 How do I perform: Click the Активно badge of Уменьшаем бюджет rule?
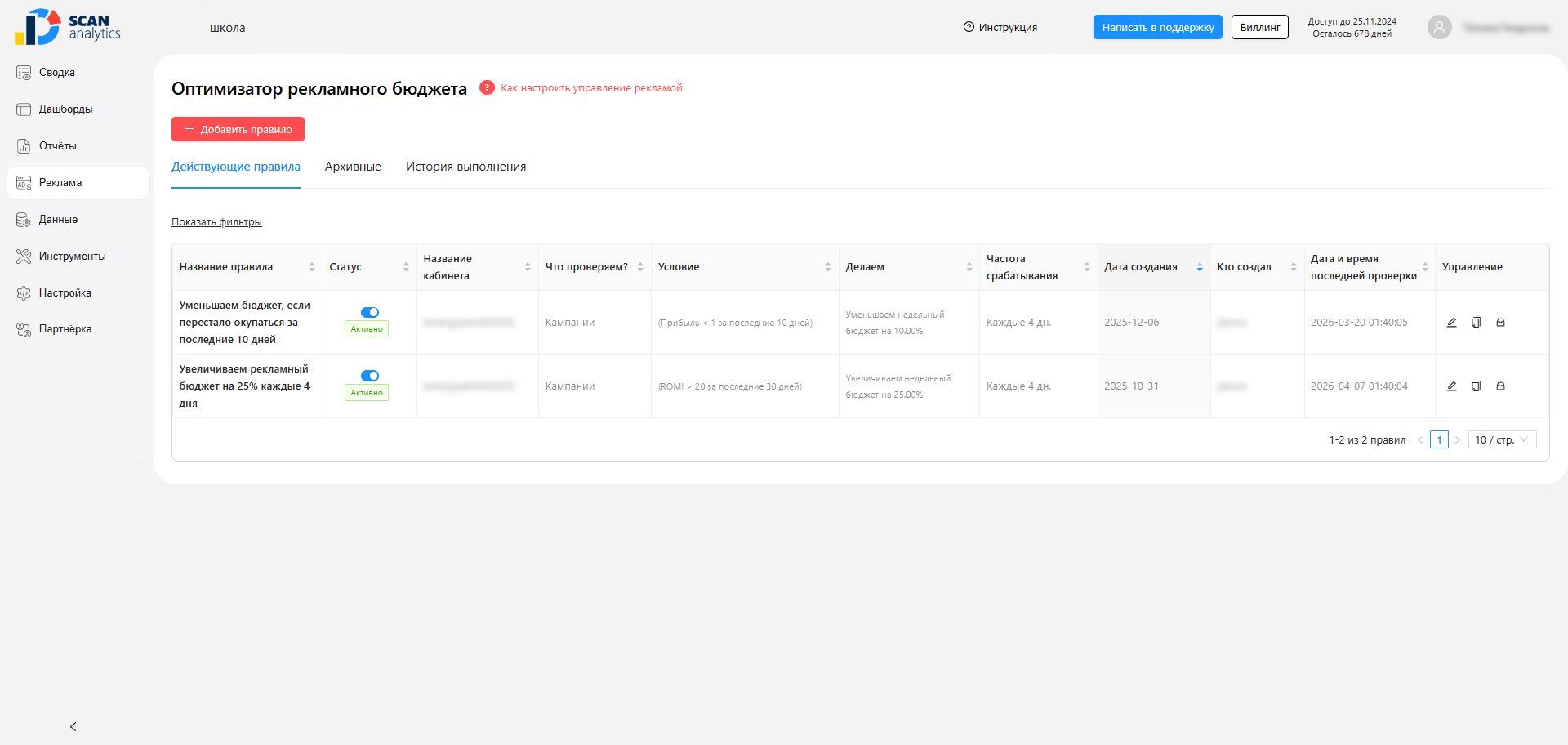tap(367, 329)
